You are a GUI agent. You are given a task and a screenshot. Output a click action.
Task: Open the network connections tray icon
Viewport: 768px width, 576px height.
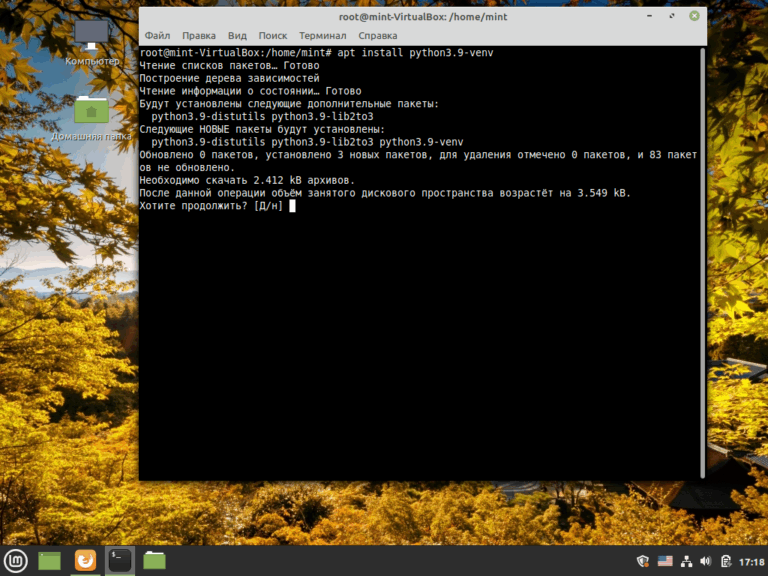pos(687,561)
